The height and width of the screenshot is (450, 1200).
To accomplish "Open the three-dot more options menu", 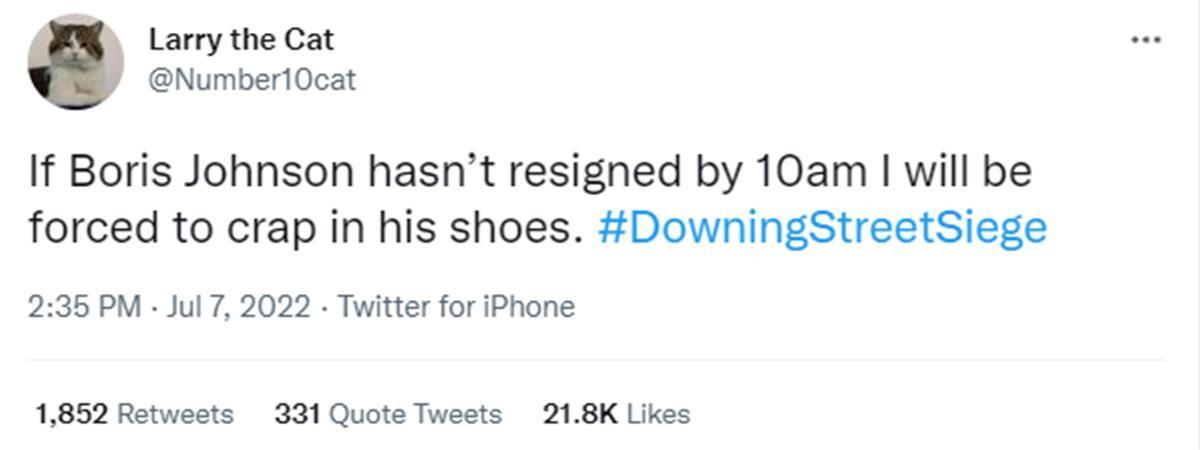I will tap(1145, 41).
